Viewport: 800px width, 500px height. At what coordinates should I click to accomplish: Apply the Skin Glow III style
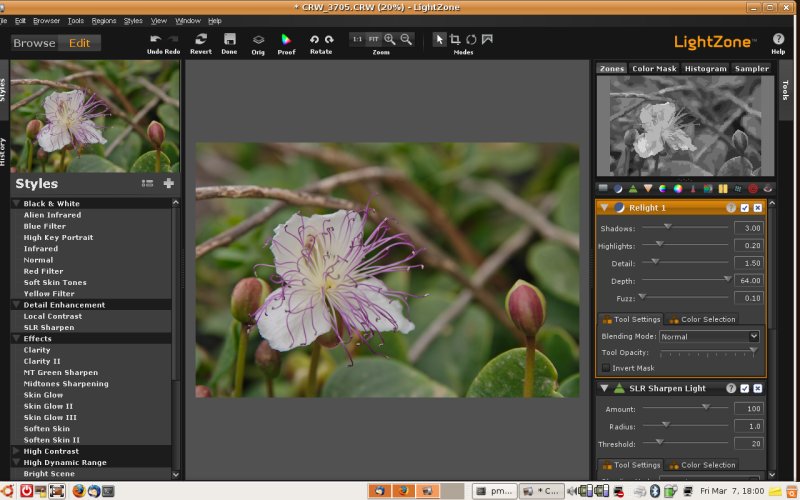(x=50, y=417)
